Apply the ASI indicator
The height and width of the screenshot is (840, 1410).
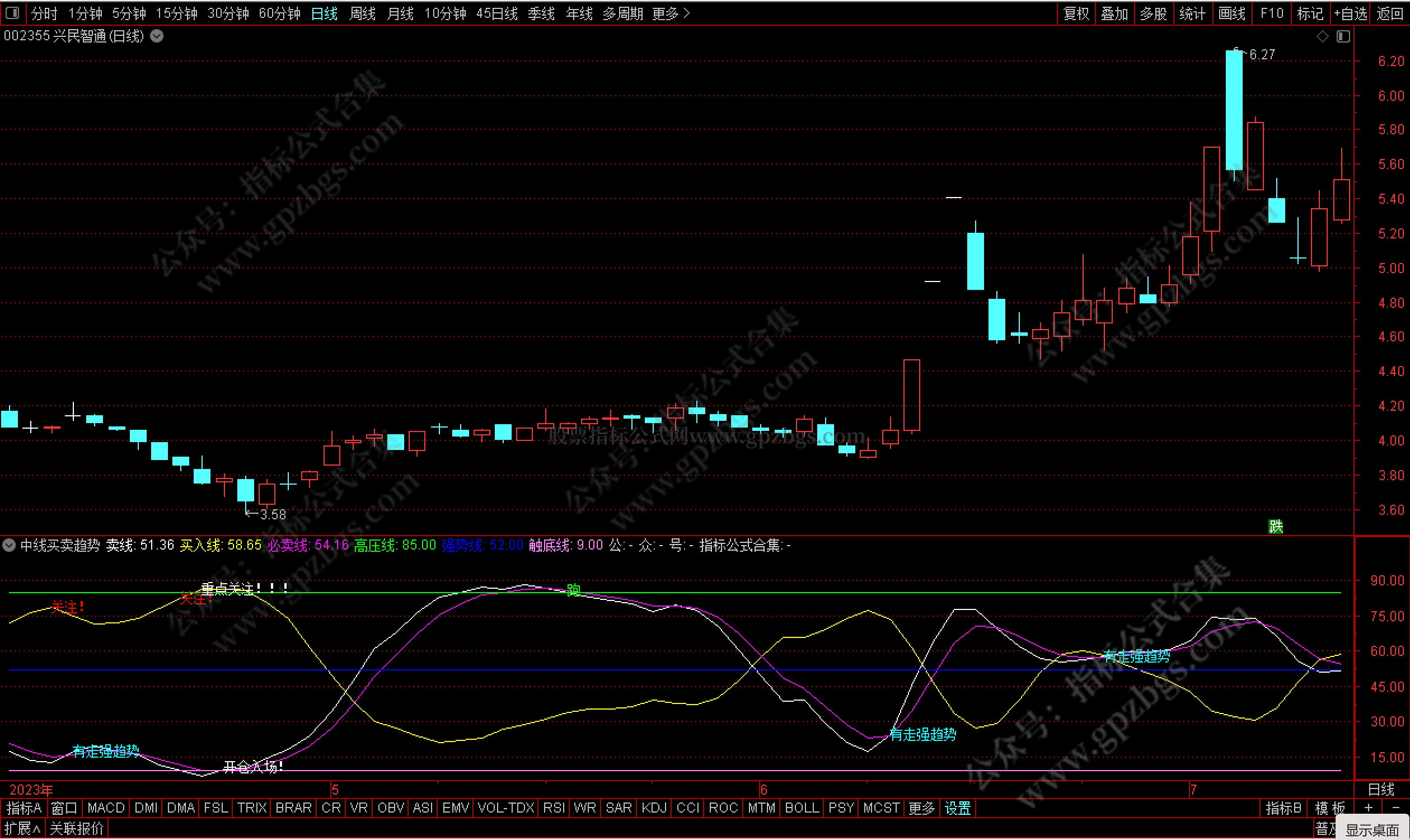click(423, 808)
